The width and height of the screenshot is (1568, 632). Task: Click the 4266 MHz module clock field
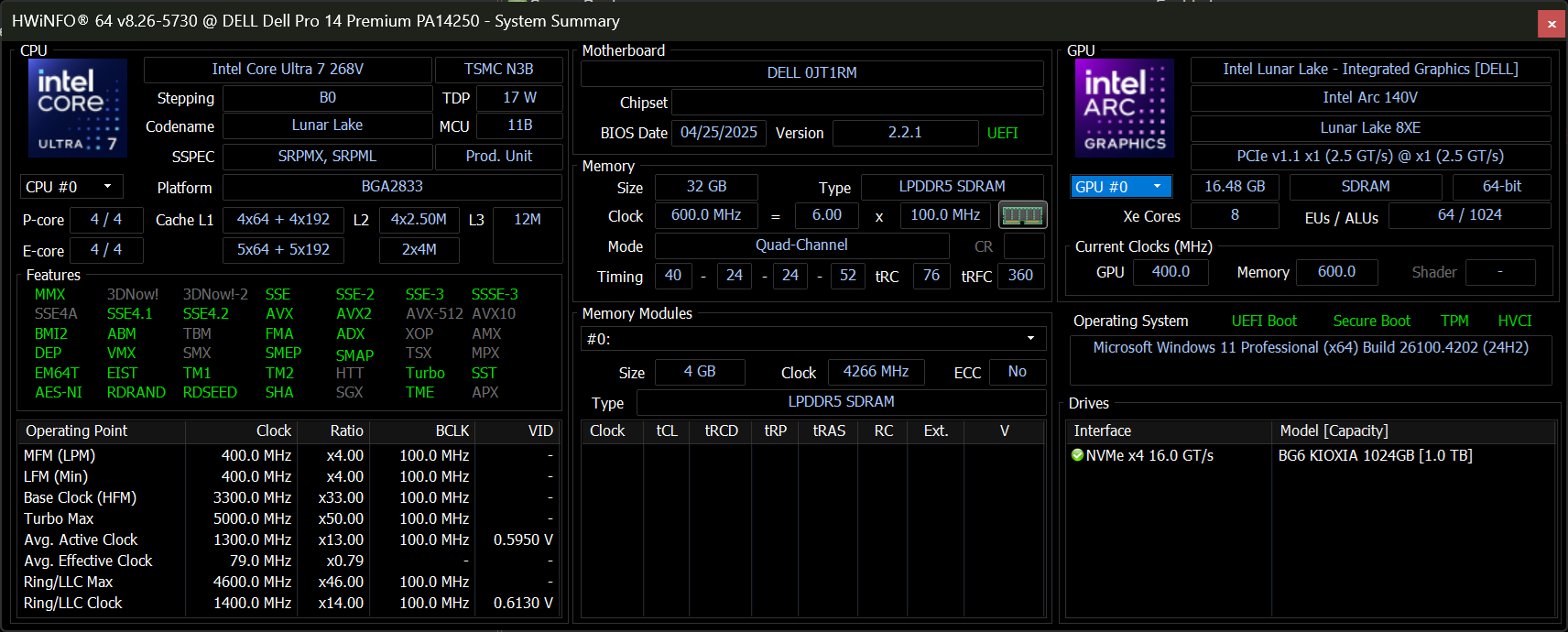click(x=876, y=372)
